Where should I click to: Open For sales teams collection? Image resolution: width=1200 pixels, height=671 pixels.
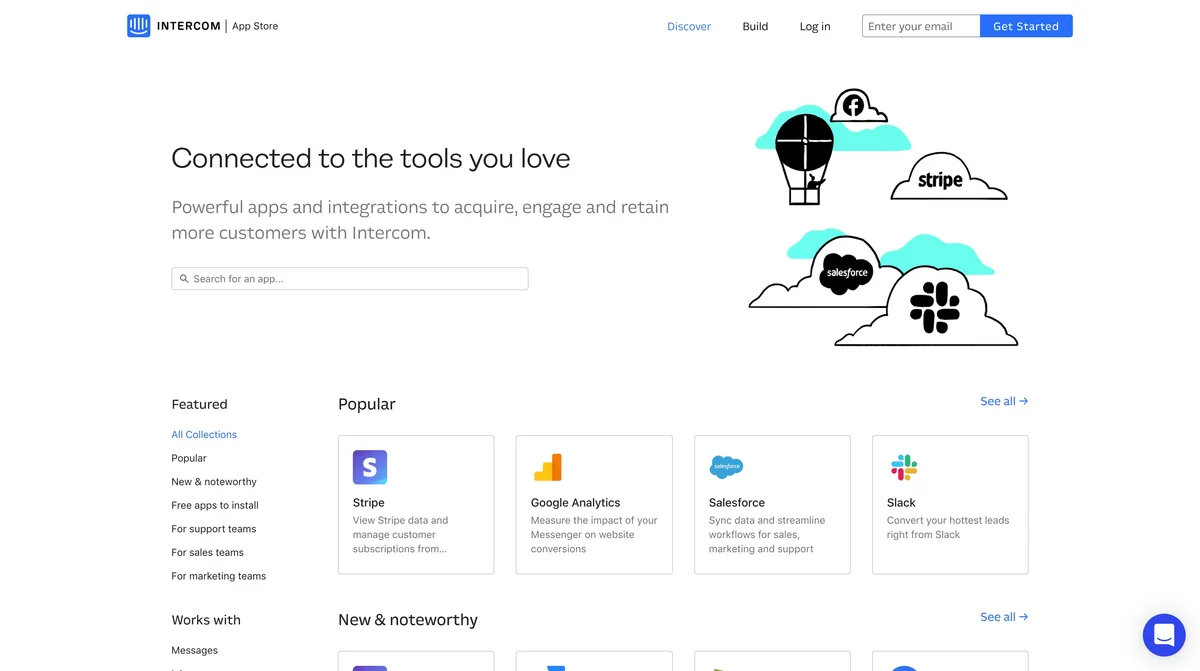tap(207, 552)
